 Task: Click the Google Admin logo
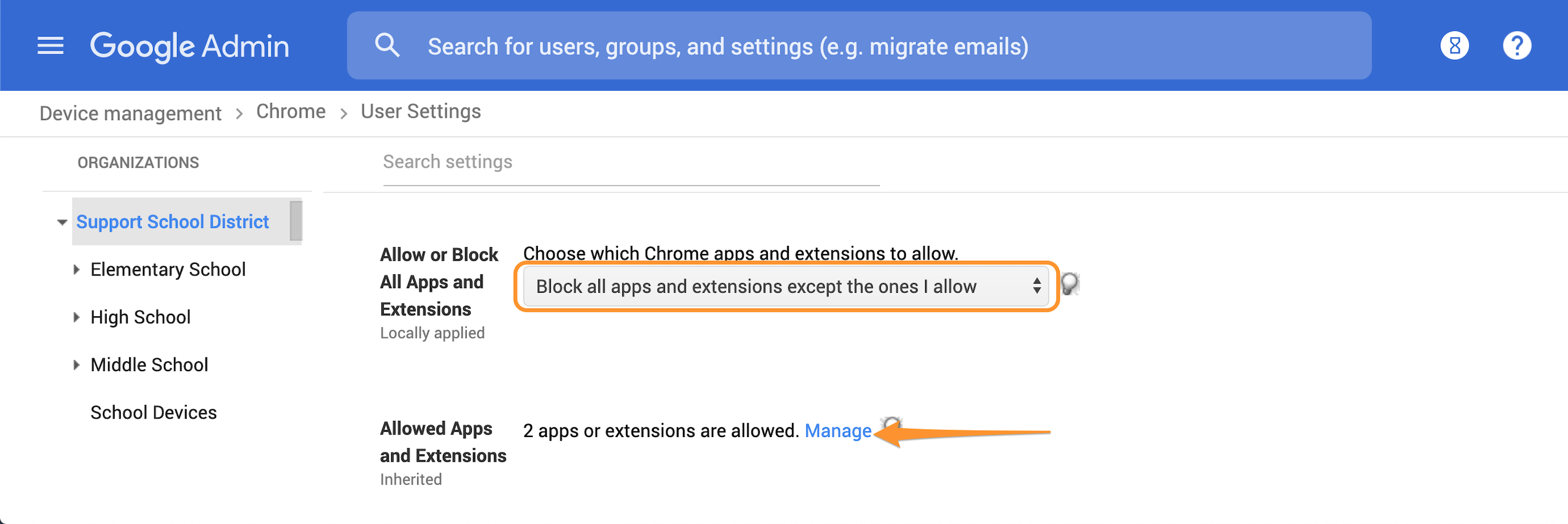(x=189, y=46)
